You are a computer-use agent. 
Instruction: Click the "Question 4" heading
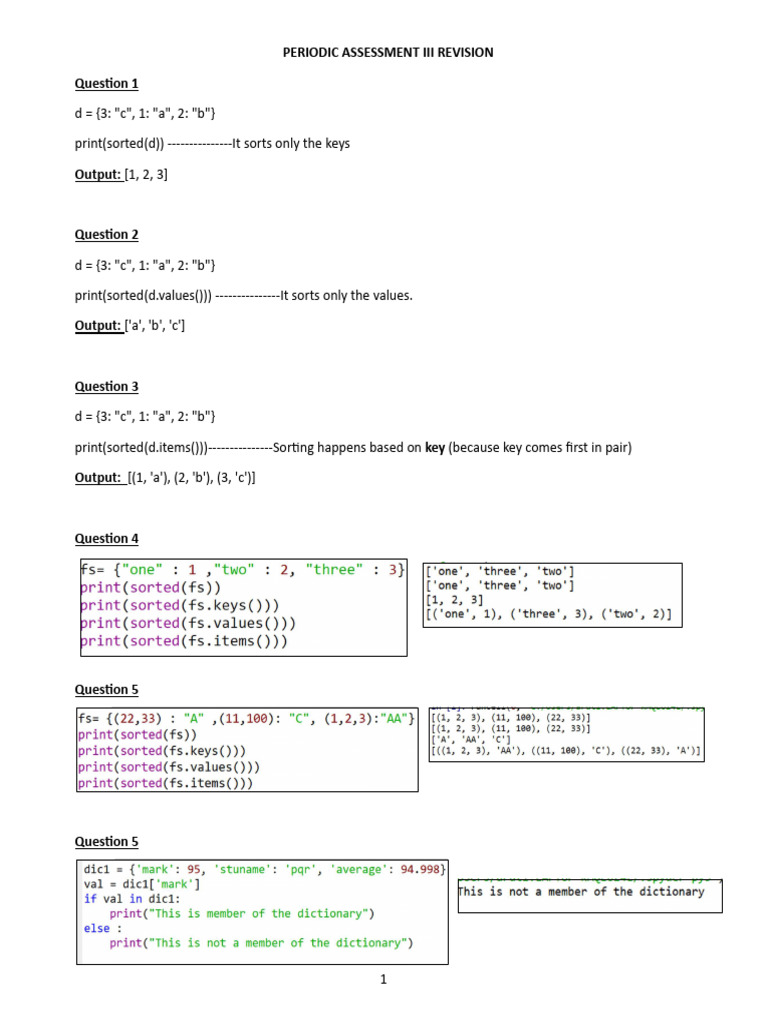point(106,539)
